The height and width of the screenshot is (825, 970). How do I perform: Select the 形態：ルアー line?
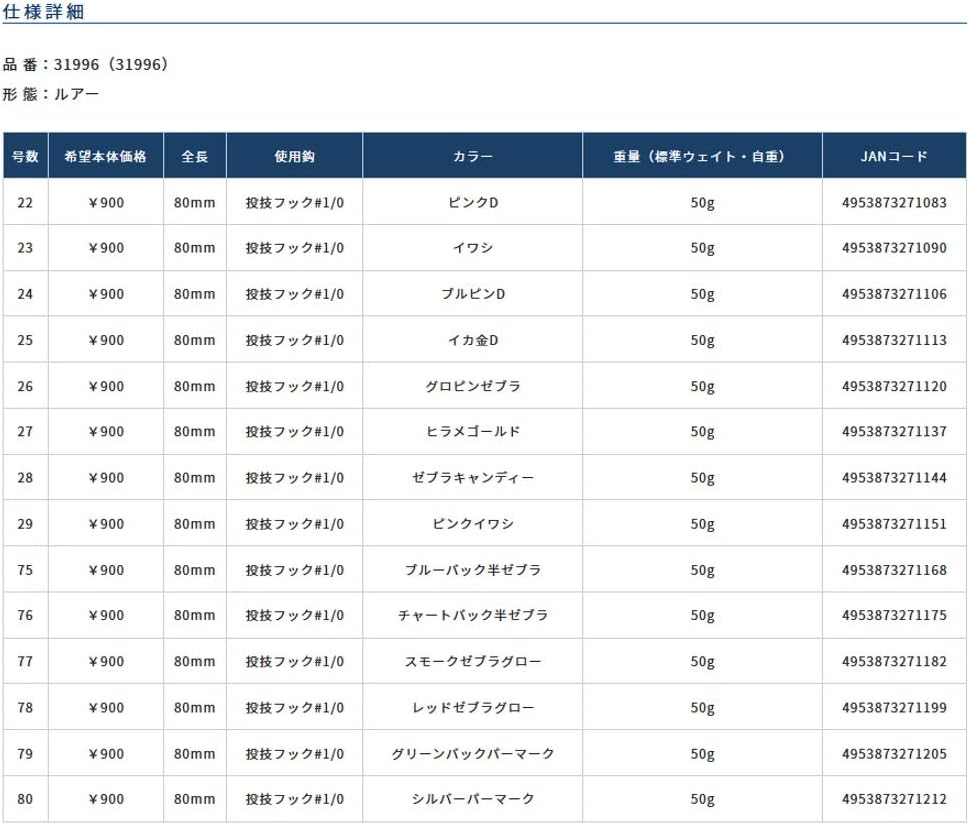coord(51,94)
